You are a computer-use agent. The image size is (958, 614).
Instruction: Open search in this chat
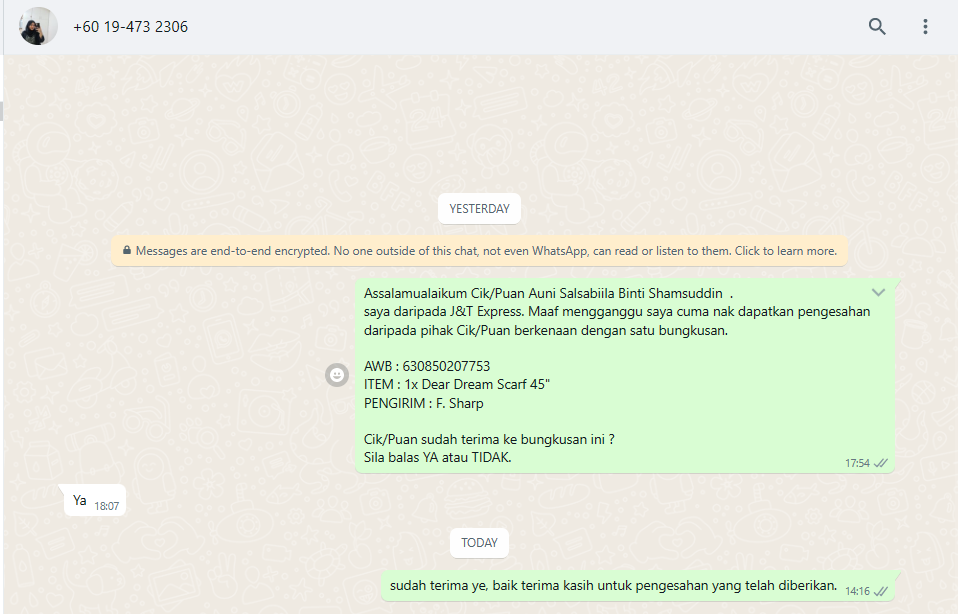coord(877,27)
